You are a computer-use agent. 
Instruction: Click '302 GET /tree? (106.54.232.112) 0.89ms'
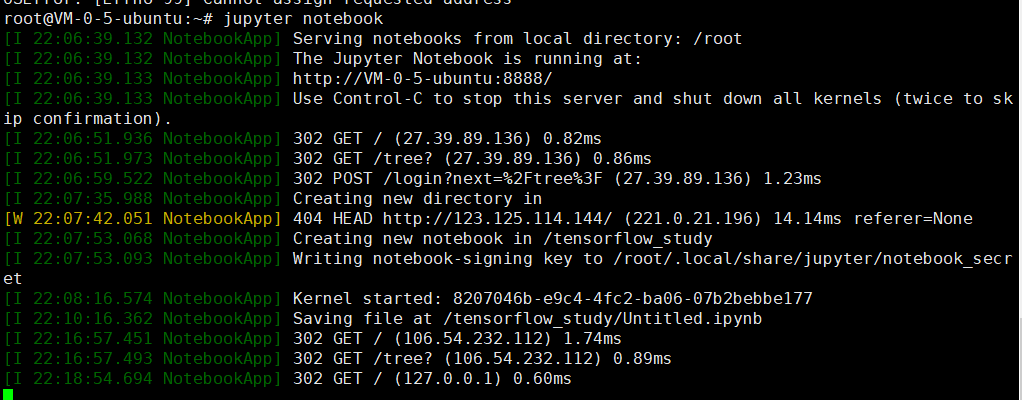click(x=482, y=359)
